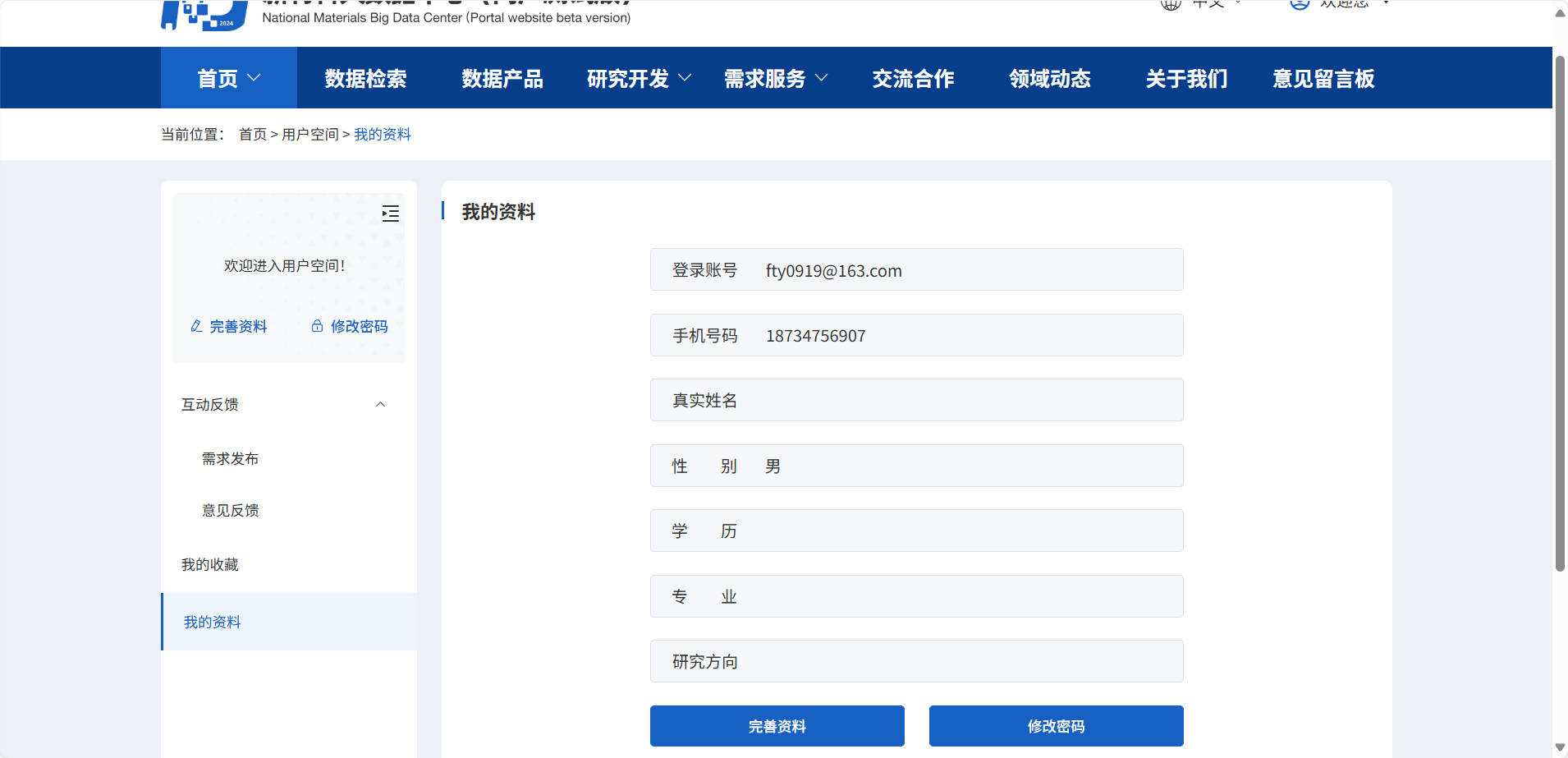This screenshot has height=758, width=1568.
Task: Click the scrollbar down arrow
Action: (x=1558, y=746)
